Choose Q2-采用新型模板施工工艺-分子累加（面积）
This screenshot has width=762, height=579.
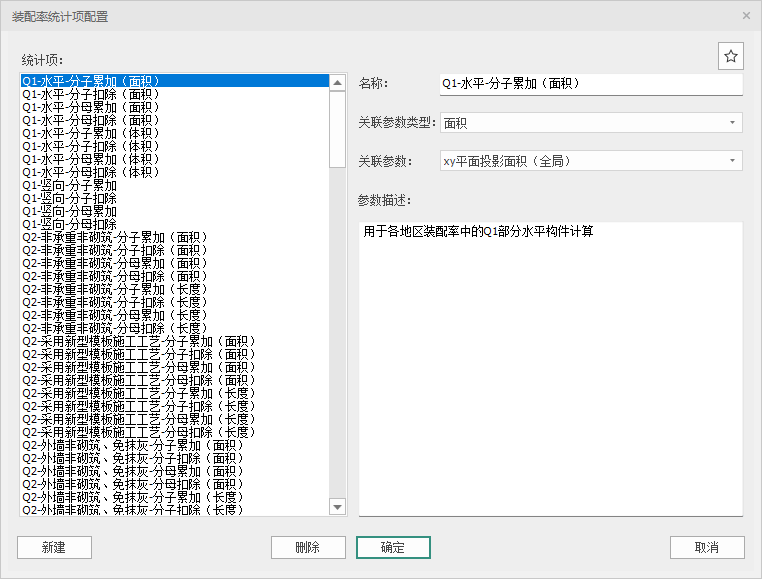point(138,341)
